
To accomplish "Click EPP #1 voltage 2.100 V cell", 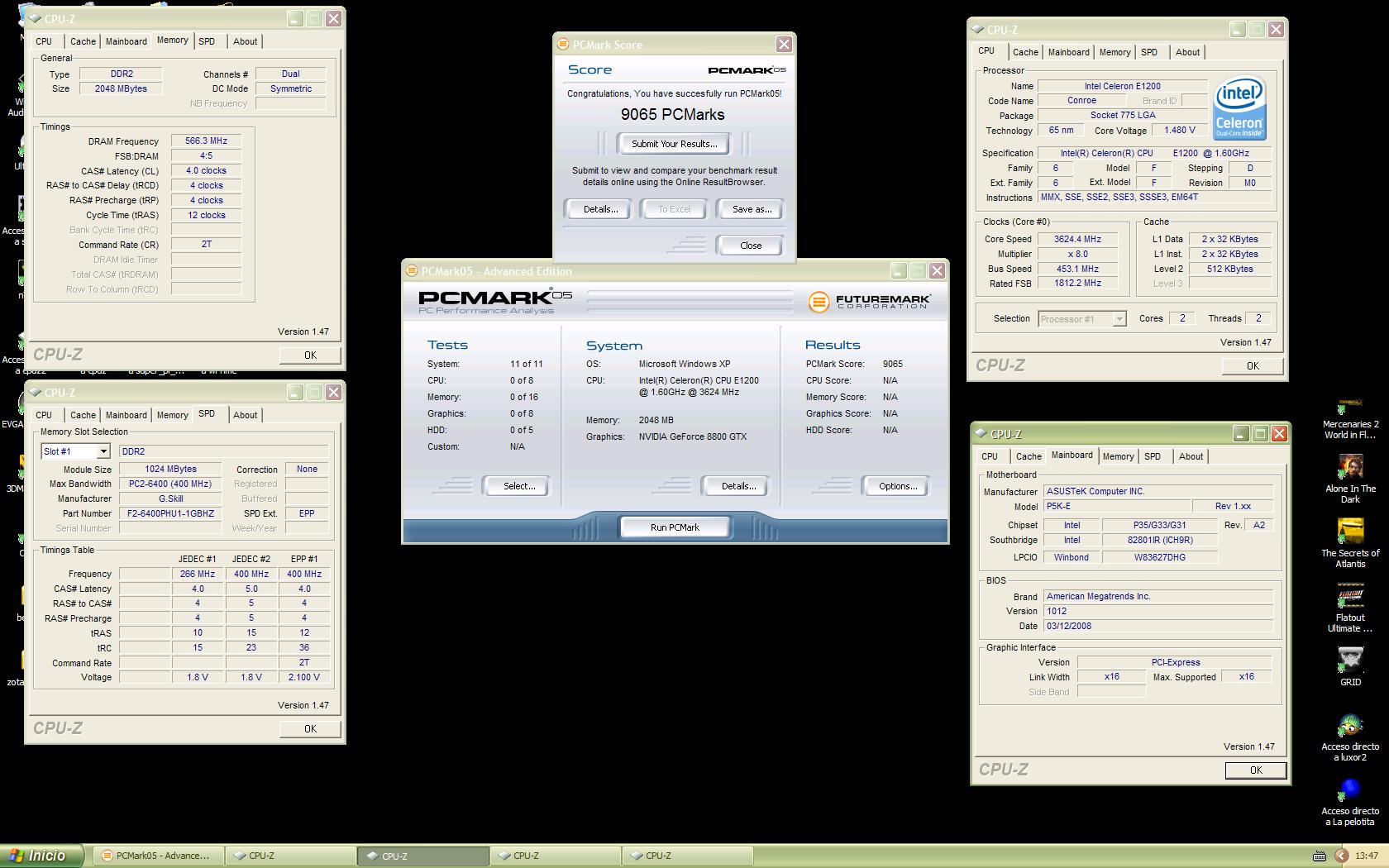I will pyautogui.click(x=304, y=677).
